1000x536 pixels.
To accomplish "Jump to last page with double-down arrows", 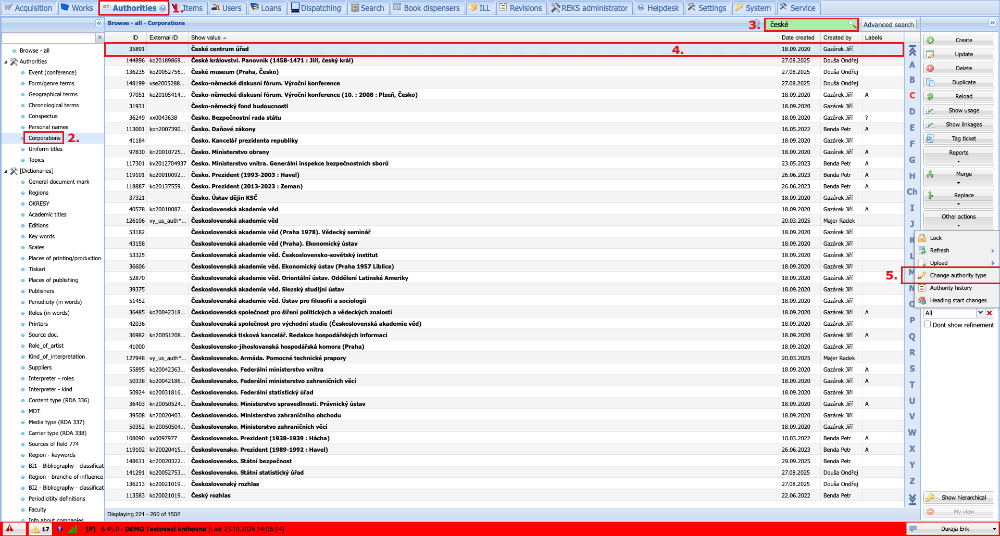I will click(912, 498).
